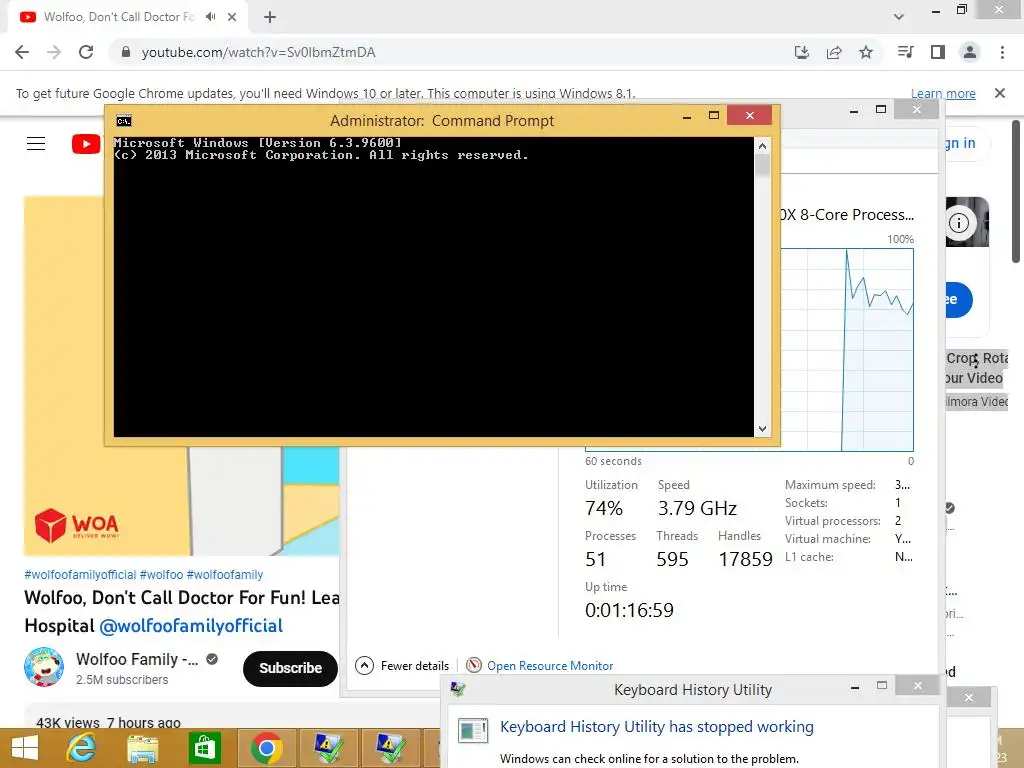This screenshot has width=1024, height=768.
Task: Reload the YouTube page
Action: click(x=86, y=52)
